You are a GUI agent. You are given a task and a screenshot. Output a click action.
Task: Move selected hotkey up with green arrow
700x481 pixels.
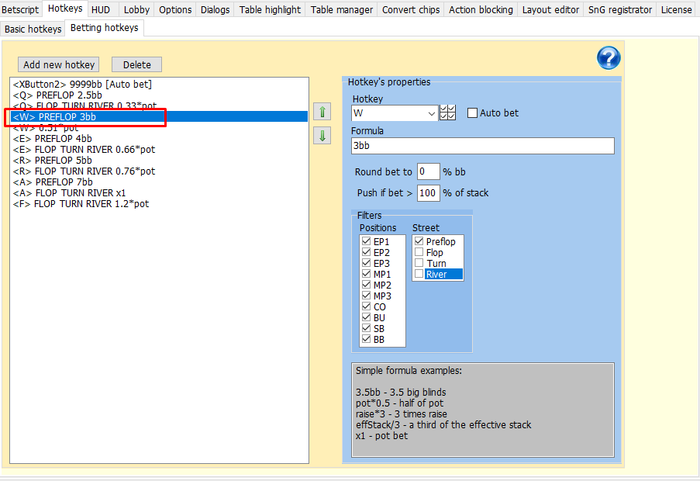[322, 112]
